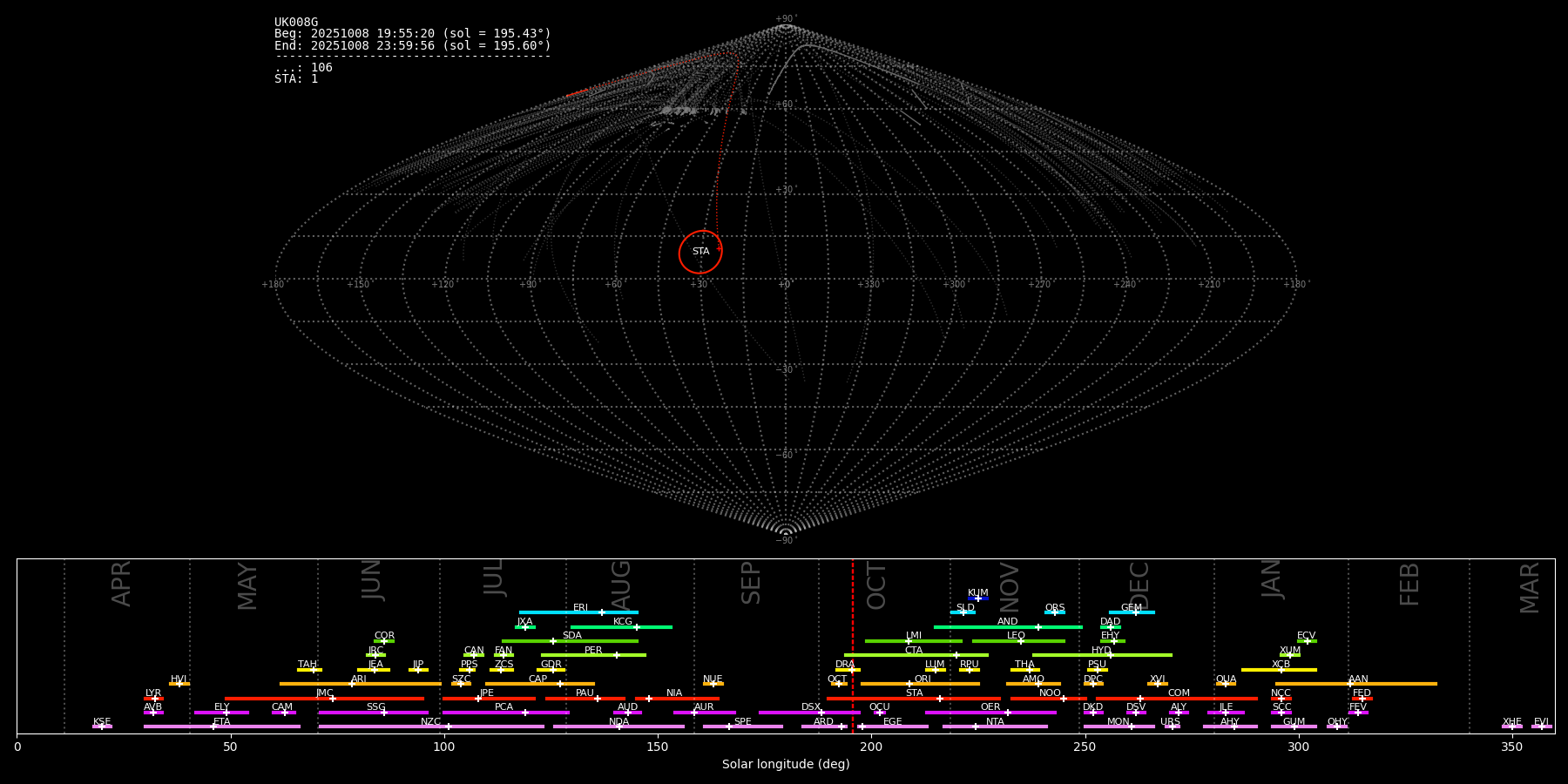Click the peak marker on the QUA bar
The height and width of the screenshot is (784, 1568).
(x=1226, y=684)
